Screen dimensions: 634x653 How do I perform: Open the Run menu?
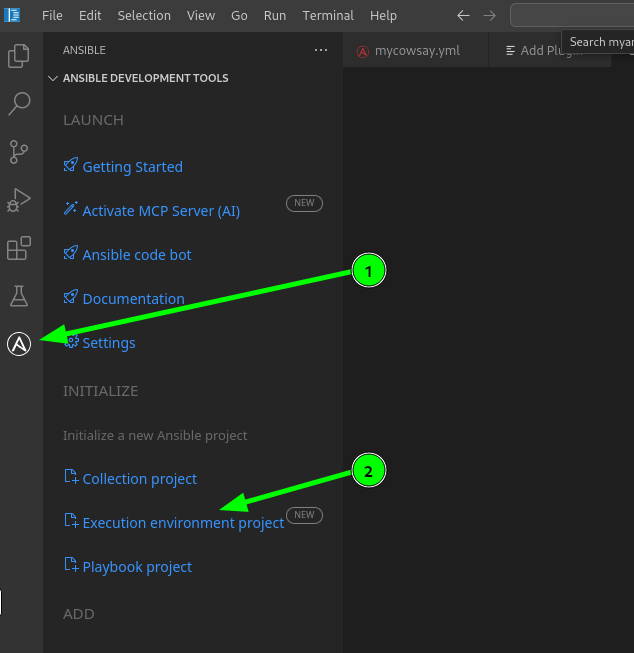(275, 16)
